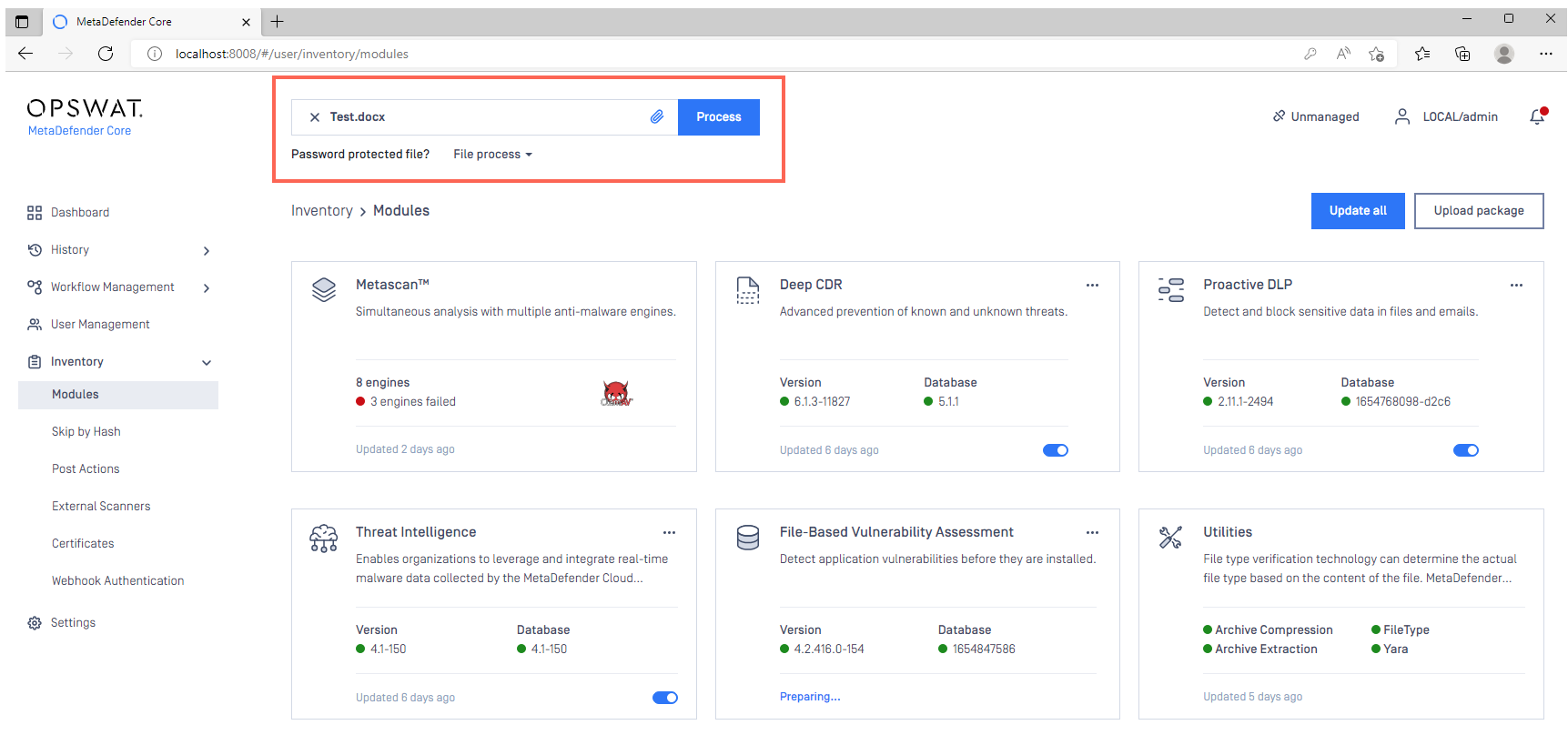Click the Process button
Screen dimensions: 1568x745
719,117
